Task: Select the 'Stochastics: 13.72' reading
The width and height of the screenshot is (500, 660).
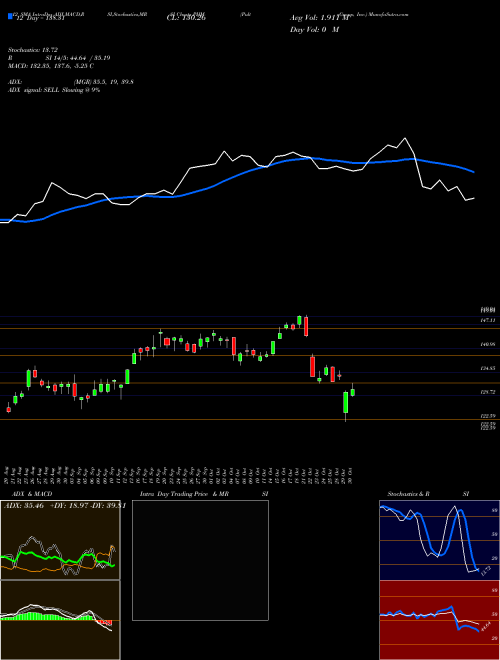Action: [32, 50]
